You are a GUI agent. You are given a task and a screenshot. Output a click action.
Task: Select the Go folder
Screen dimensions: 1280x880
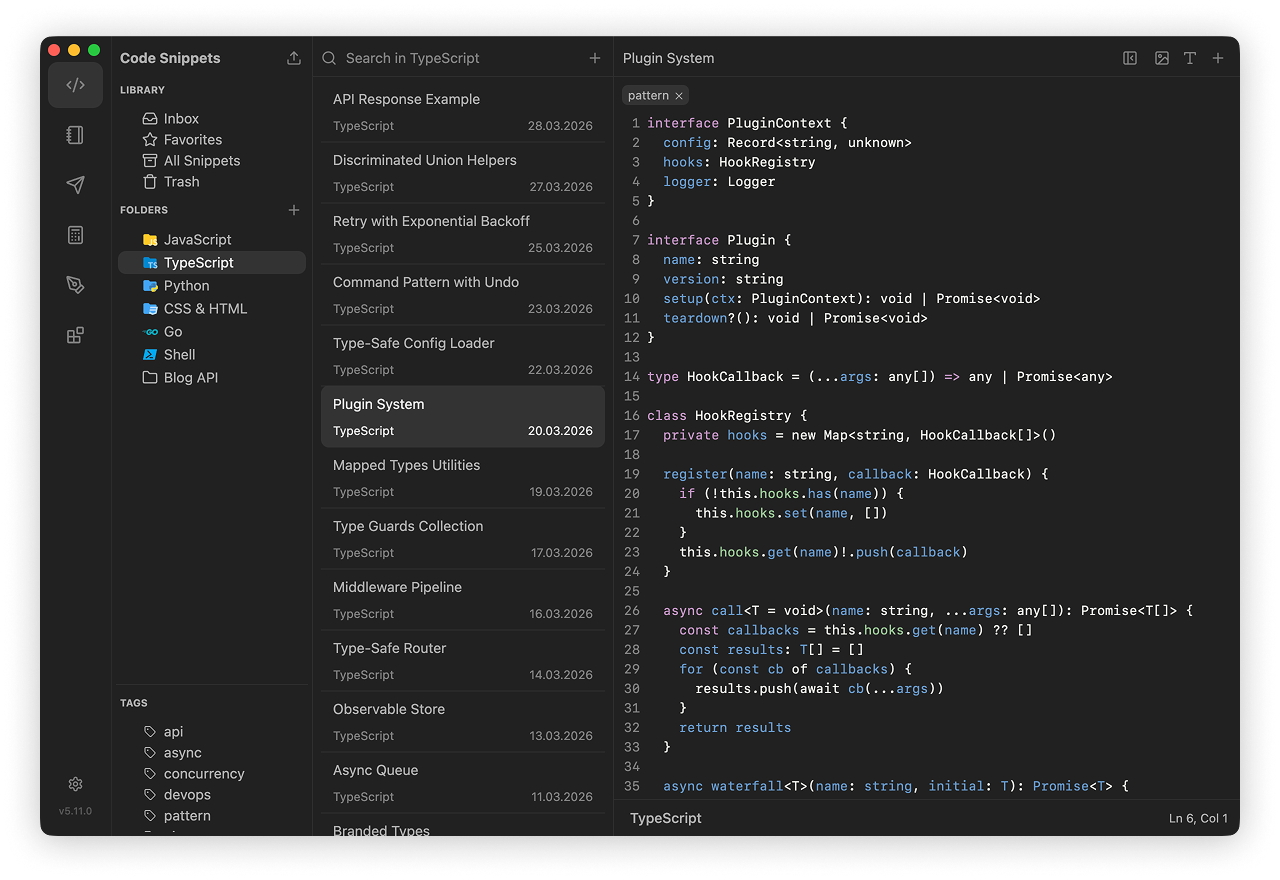click(x=212, y=332)
